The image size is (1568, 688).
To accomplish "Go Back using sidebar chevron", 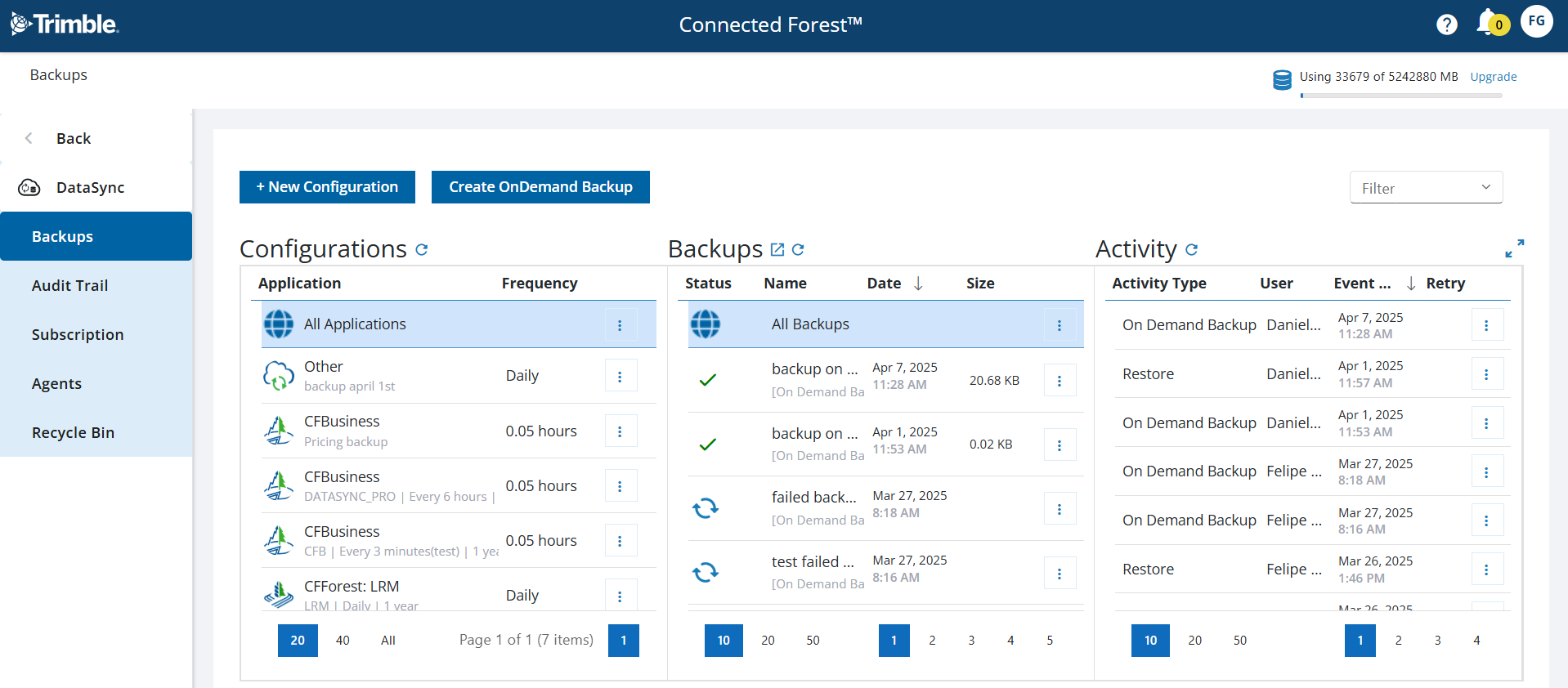I will (x=29, y=138).
